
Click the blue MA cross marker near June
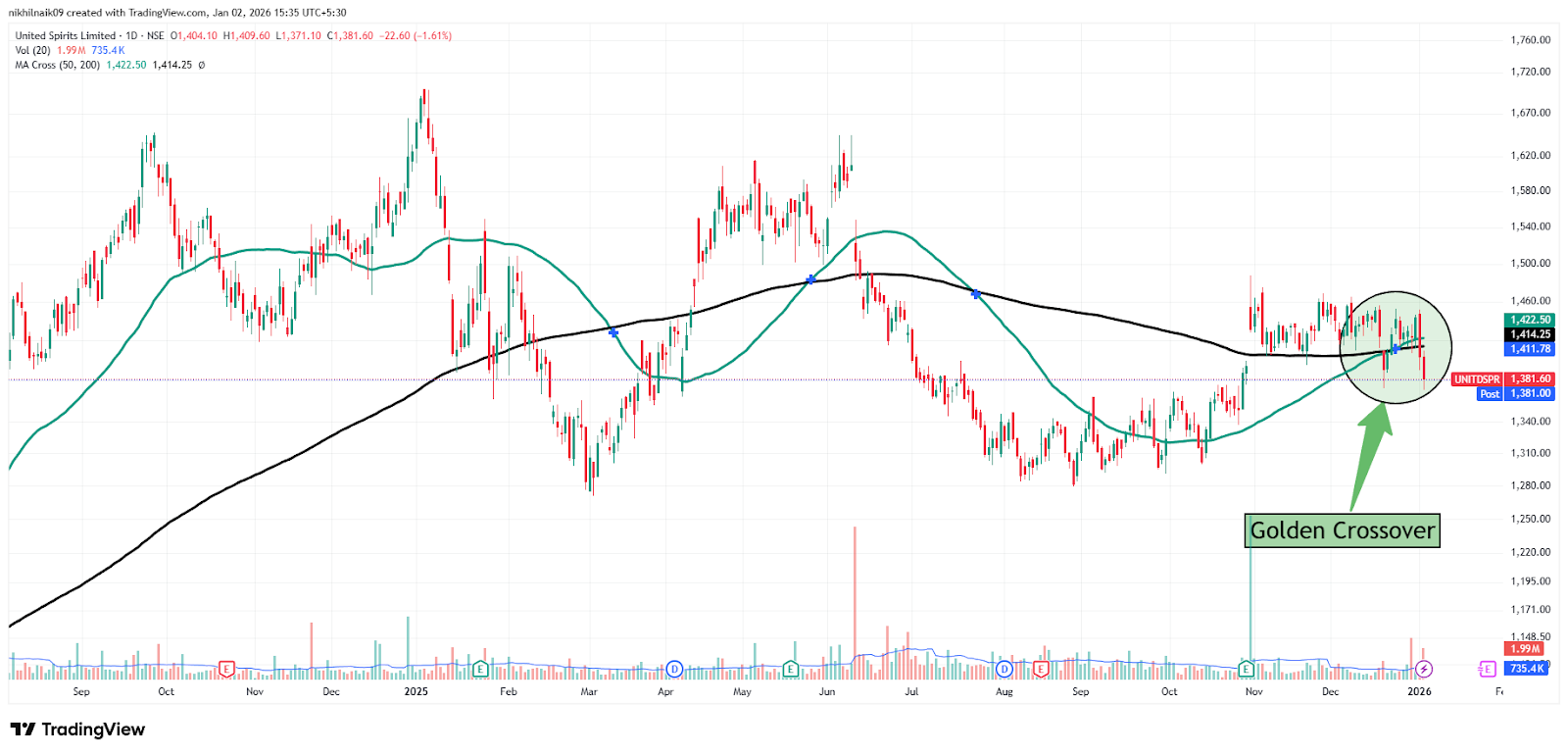(810, 280)
